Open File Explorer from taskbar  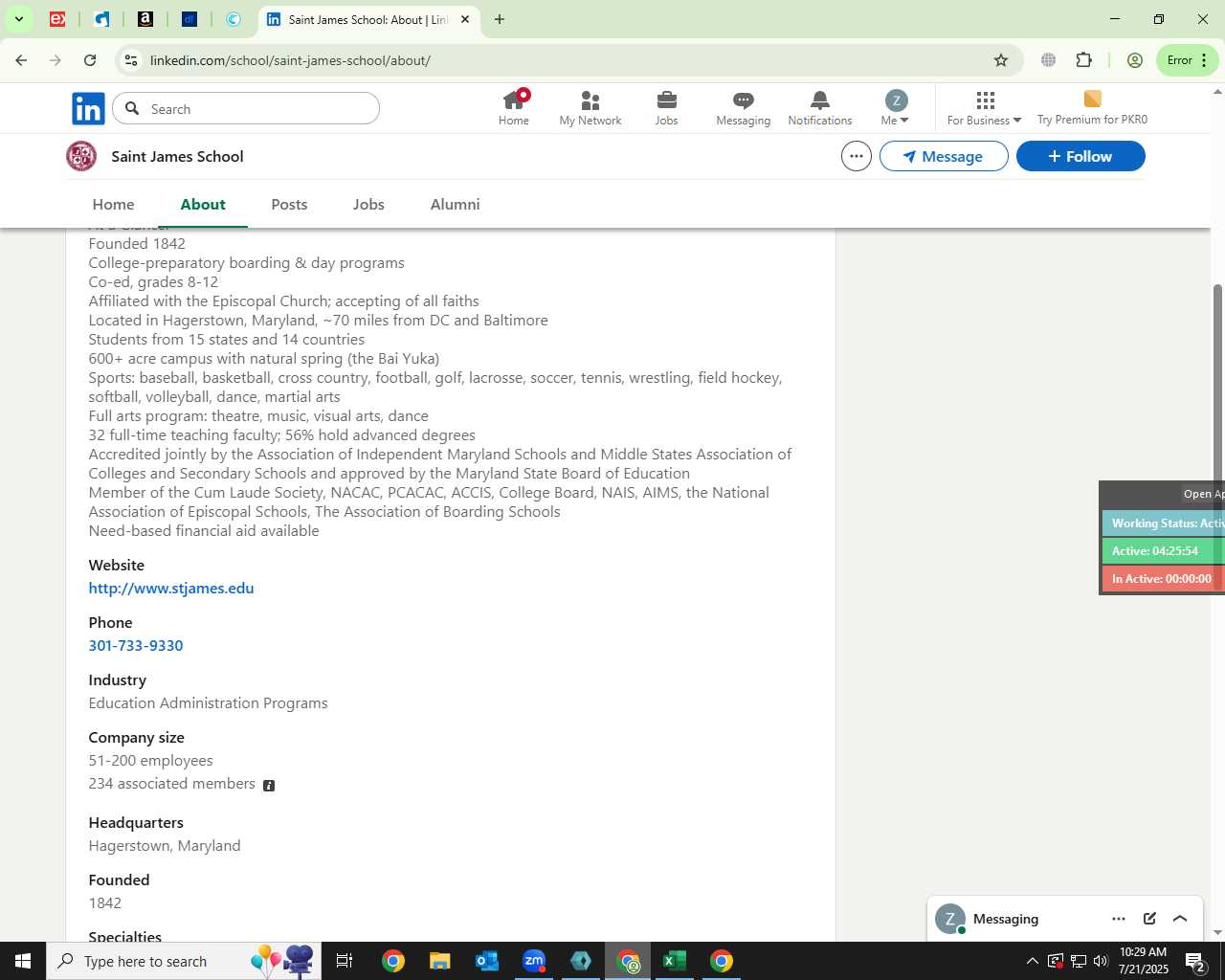tap(439, 961)
